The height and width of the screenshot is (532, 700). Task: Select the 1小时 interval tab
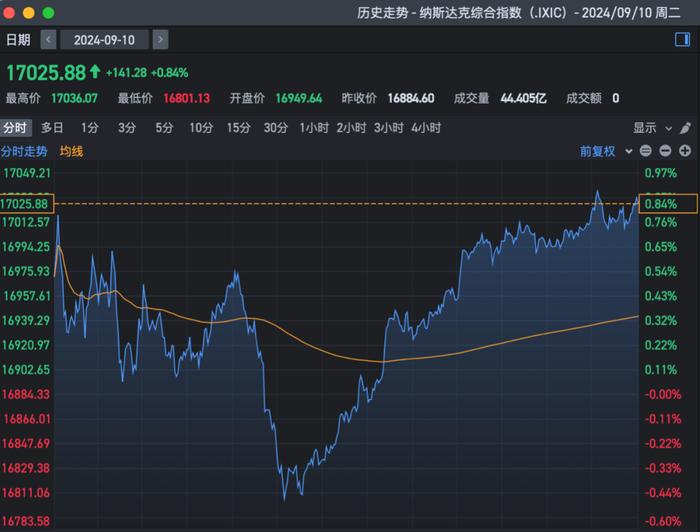[x=314, y=128]
